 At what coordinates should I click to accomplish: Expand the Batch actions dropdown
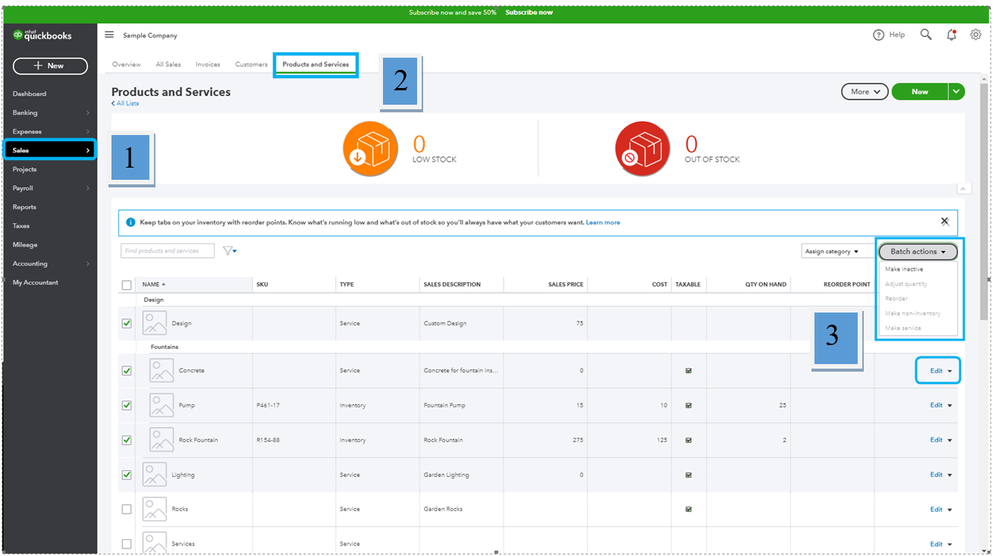pos(918,252)
